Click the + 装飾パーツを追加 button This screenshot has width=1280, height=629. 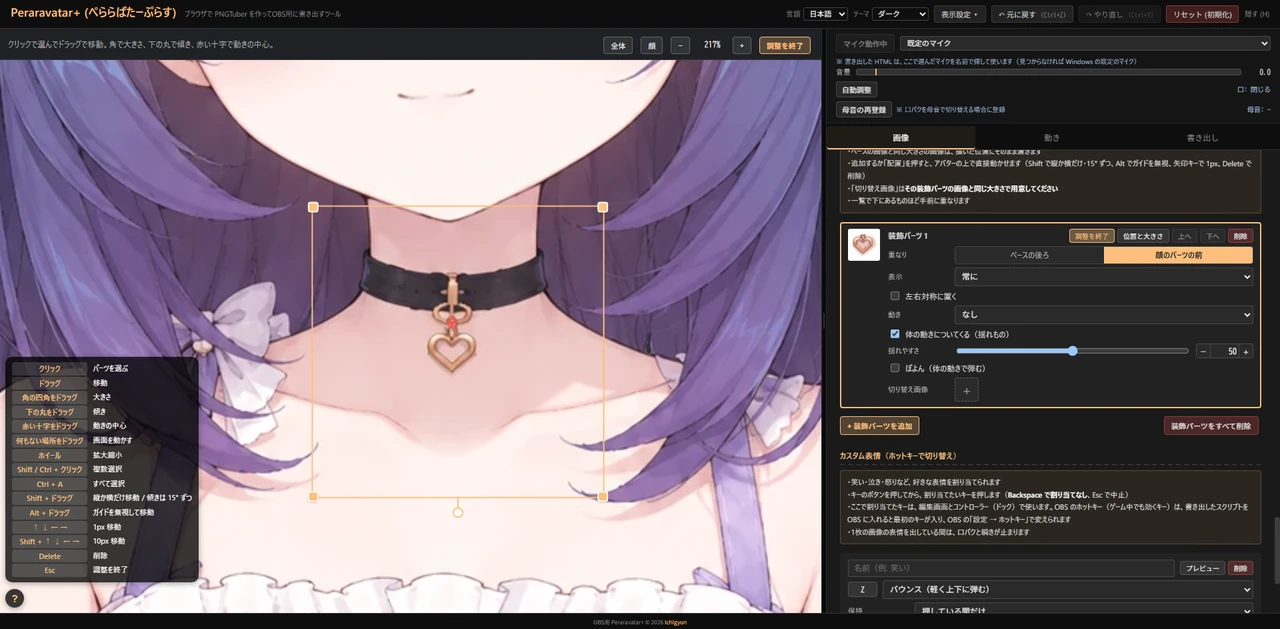tap(879, 426)
